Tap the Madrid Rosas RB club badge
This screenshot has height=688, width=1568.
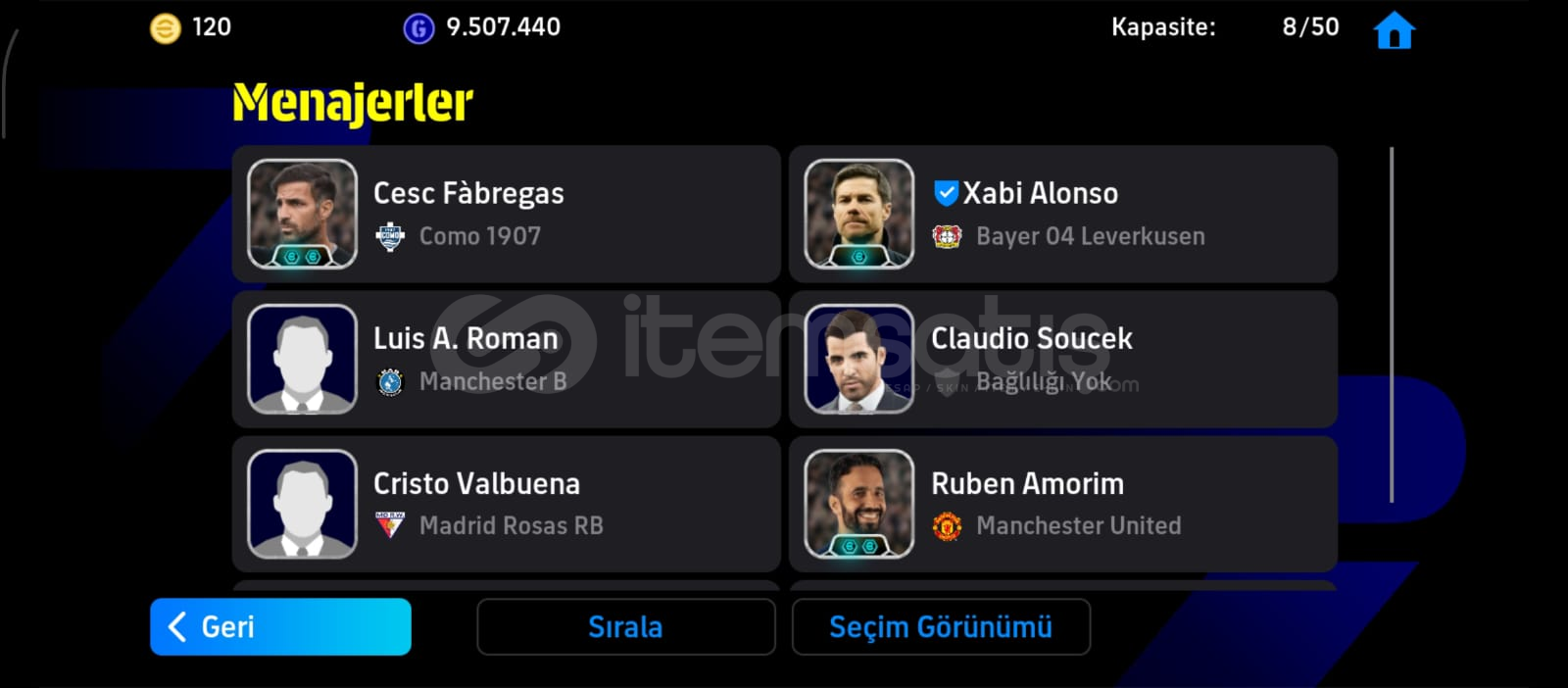tap(390, 525)
